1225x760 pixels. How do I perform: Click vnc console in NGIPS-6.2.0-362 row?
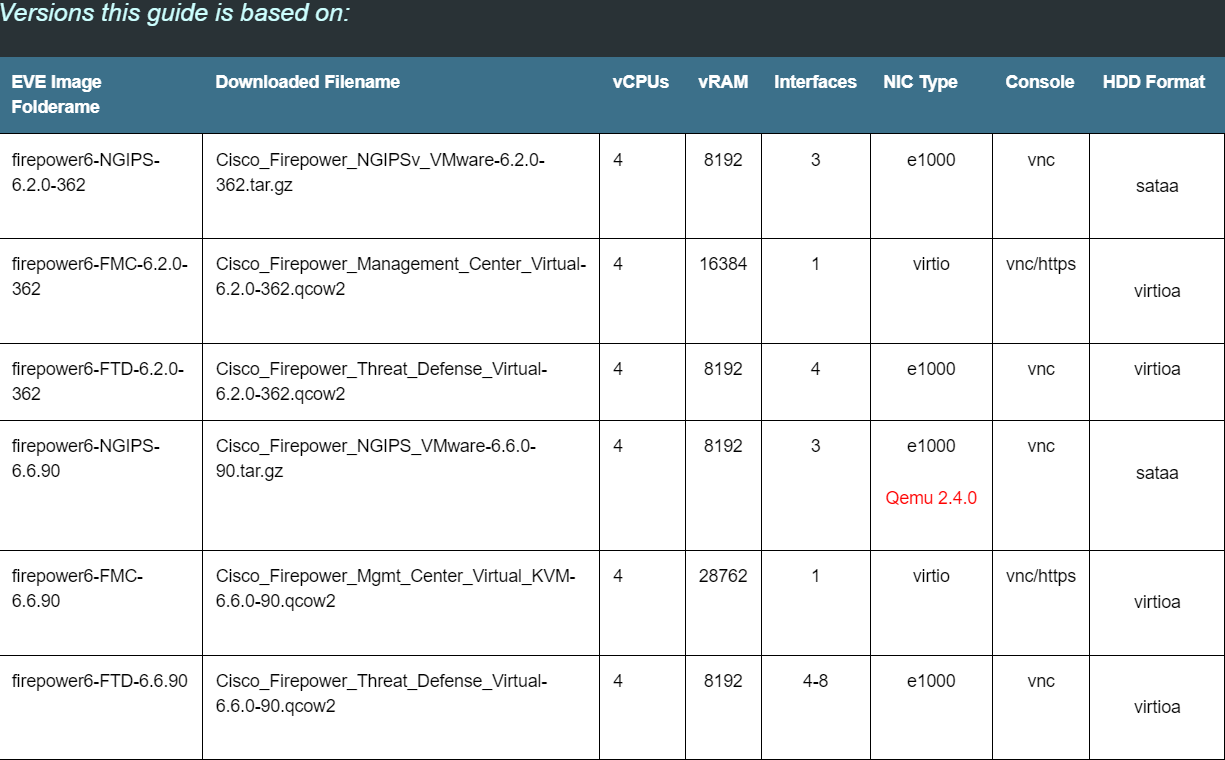pyautogui.click(x=1041, y=160)
